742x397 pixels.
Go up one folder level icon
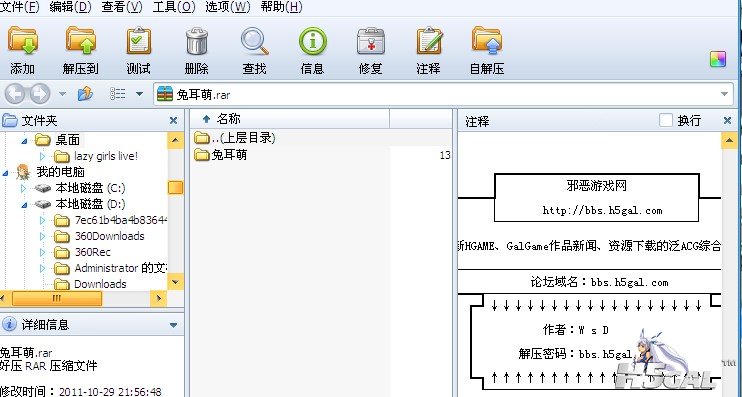(x=85, y=94)
